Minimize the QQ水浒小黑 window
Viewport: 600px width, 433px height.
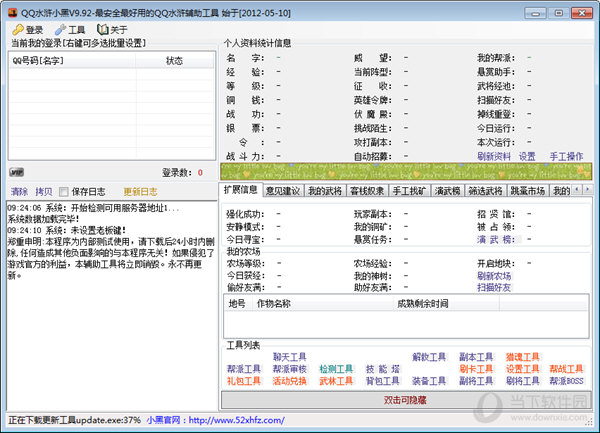tap(535, 13)
